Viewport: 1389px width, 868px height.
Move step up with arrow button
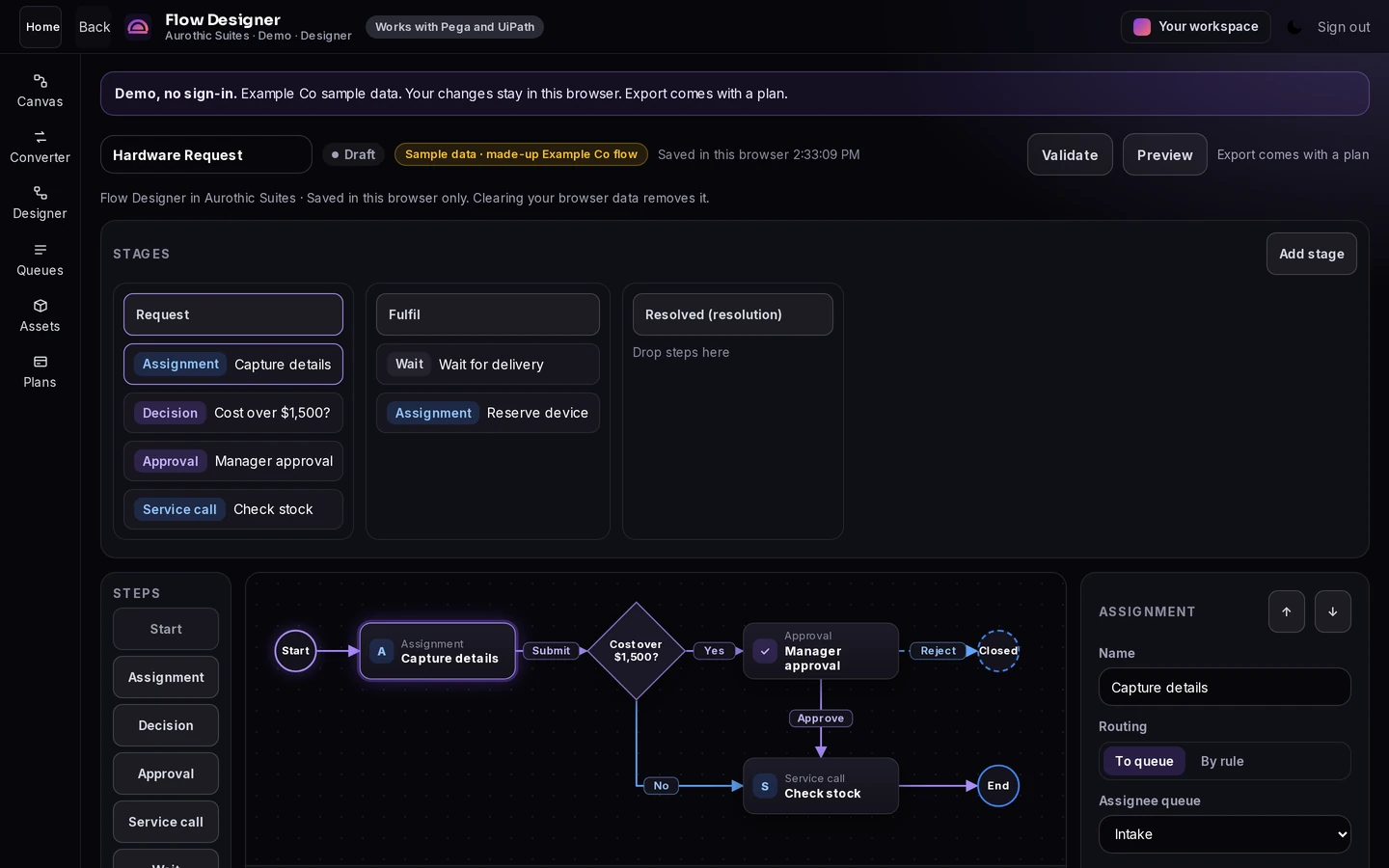(1287, 611)
